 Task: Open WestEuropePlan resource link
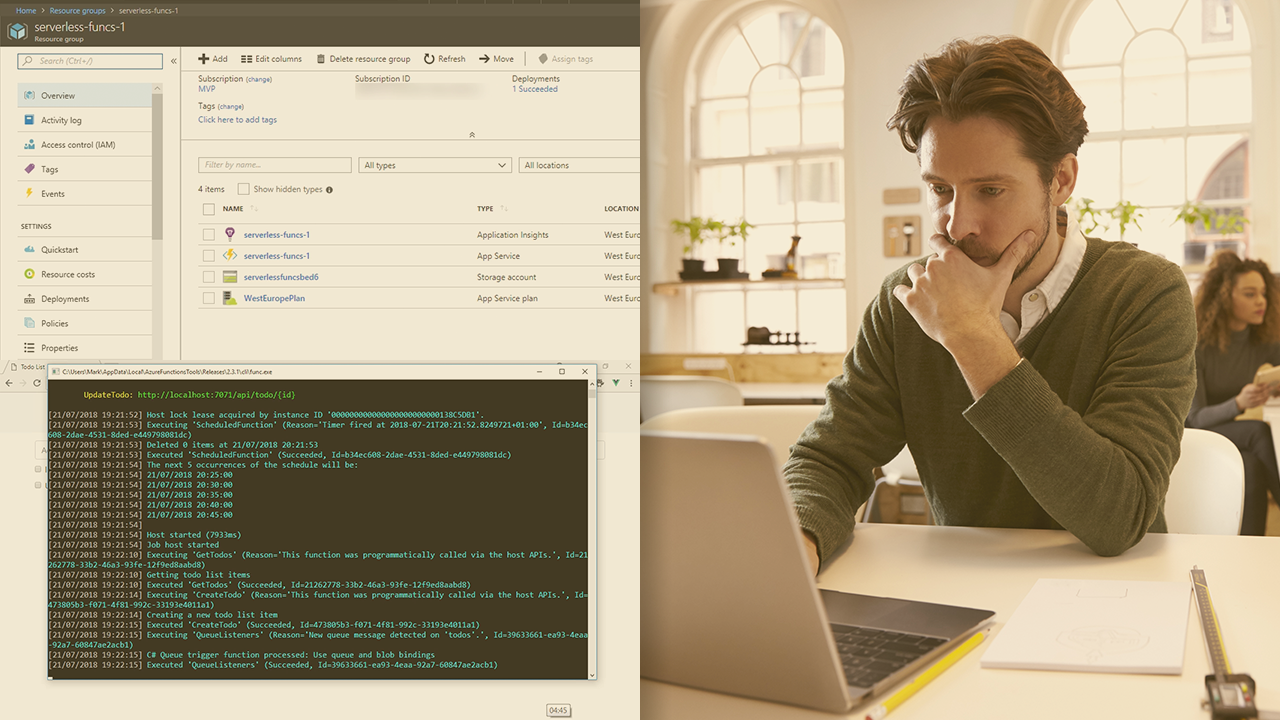(x=274, y=298)
